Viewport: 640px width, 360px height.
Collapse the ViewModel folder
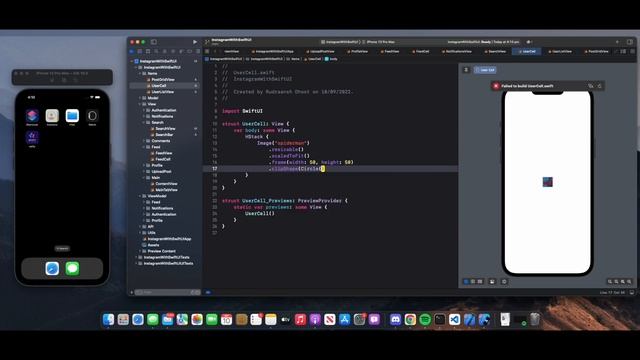pyautogui.click(x=140, y=196)
